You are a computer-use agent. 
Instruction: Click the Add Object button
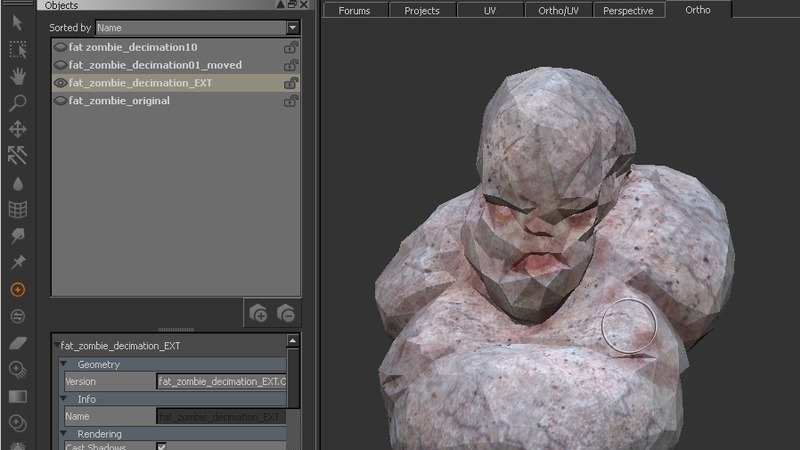click(258, 313)
